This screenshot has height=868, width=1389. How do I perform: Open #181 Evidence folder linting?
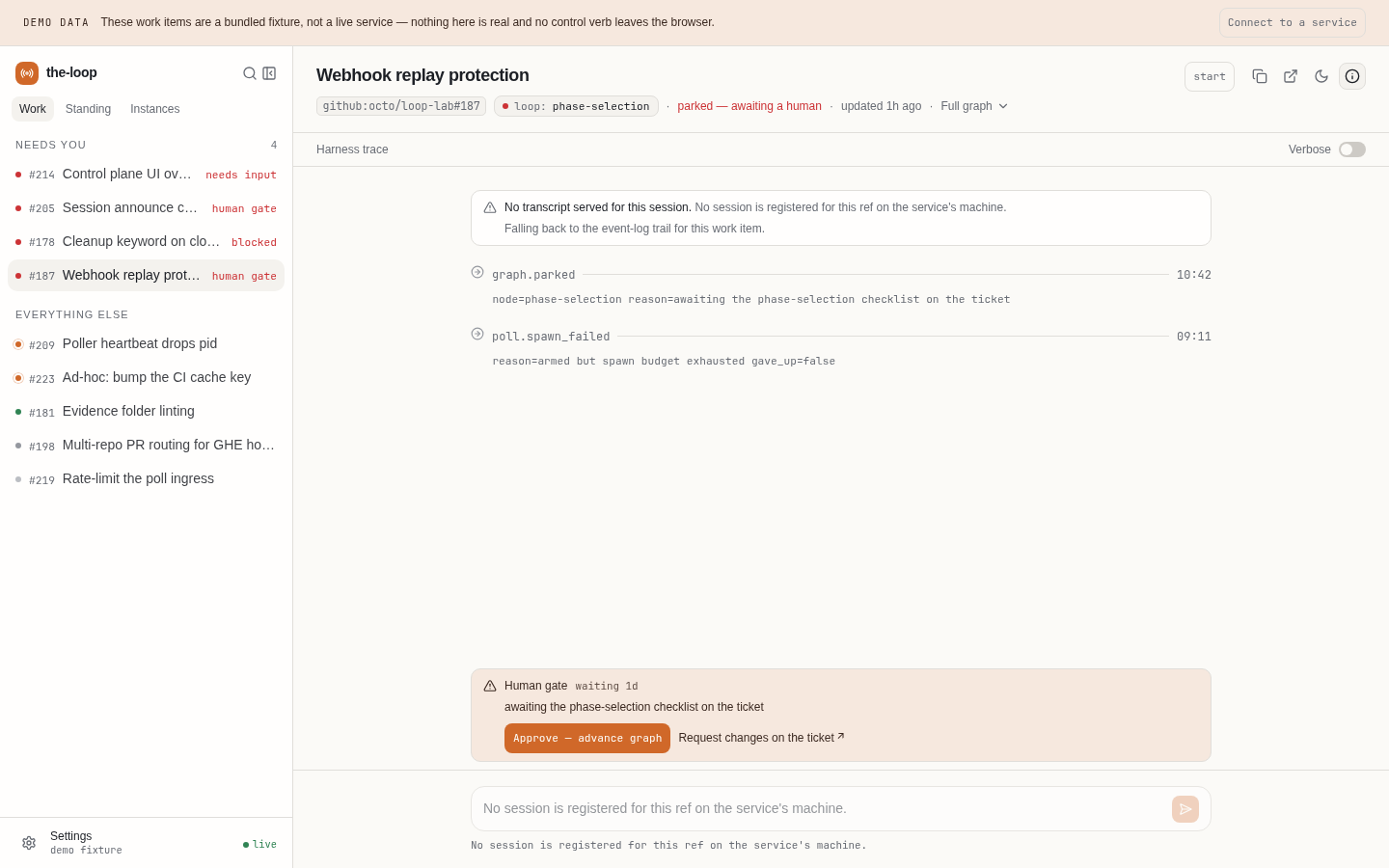pos(146,412)
